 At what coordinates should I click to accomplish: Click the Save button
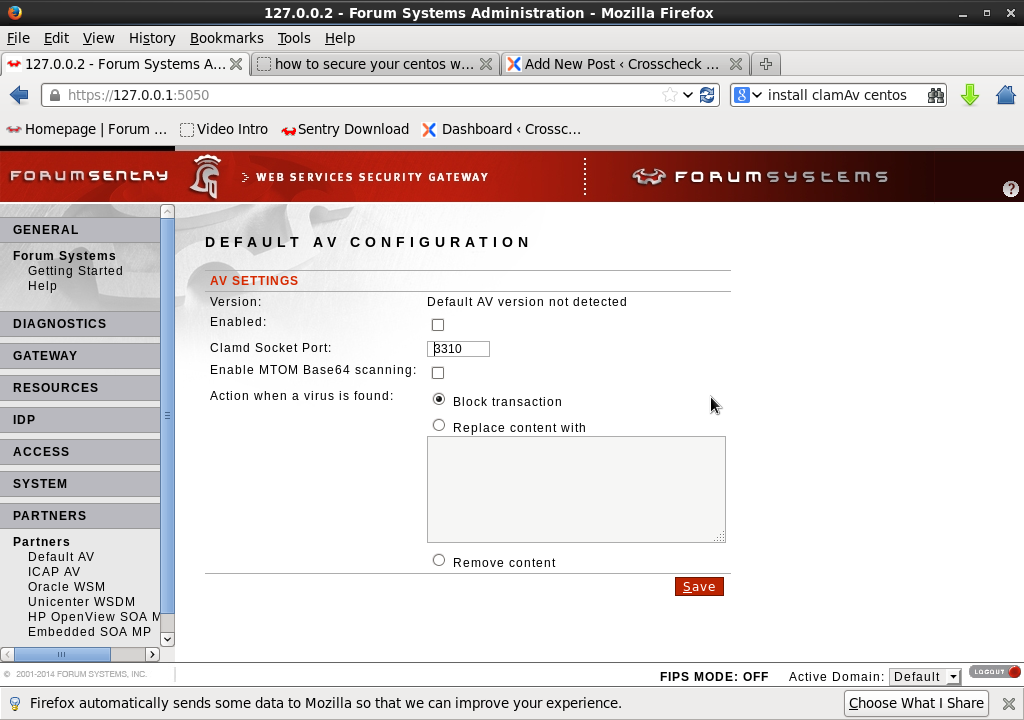pyautogui.click(x=699, y=587)
